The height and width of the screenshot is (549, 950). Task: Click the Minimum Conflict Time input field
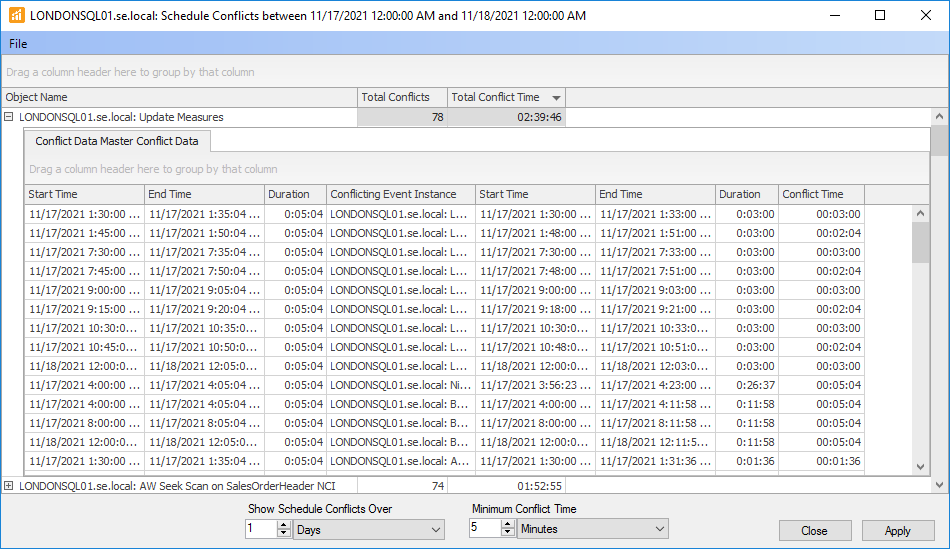click(x=486, y=528)
